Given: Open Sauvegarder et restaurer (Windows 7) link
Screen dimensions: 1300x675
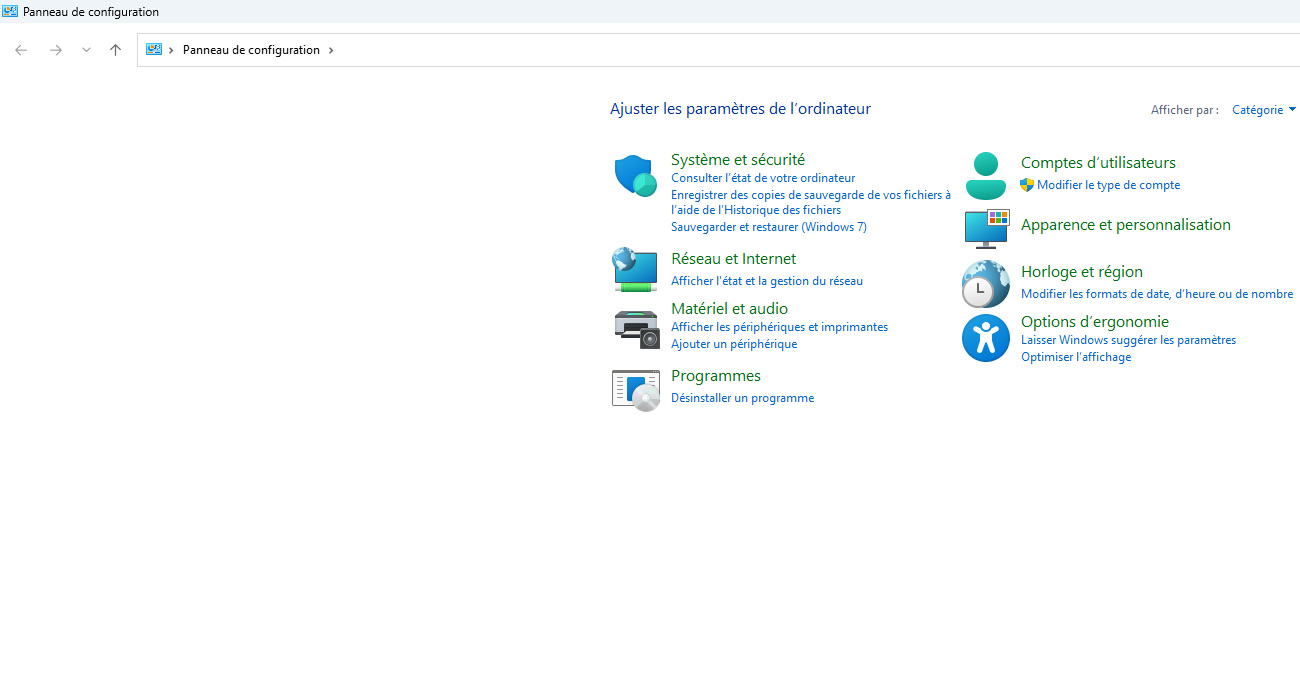Looking at the screenshot, I should (x=768, y=227).
